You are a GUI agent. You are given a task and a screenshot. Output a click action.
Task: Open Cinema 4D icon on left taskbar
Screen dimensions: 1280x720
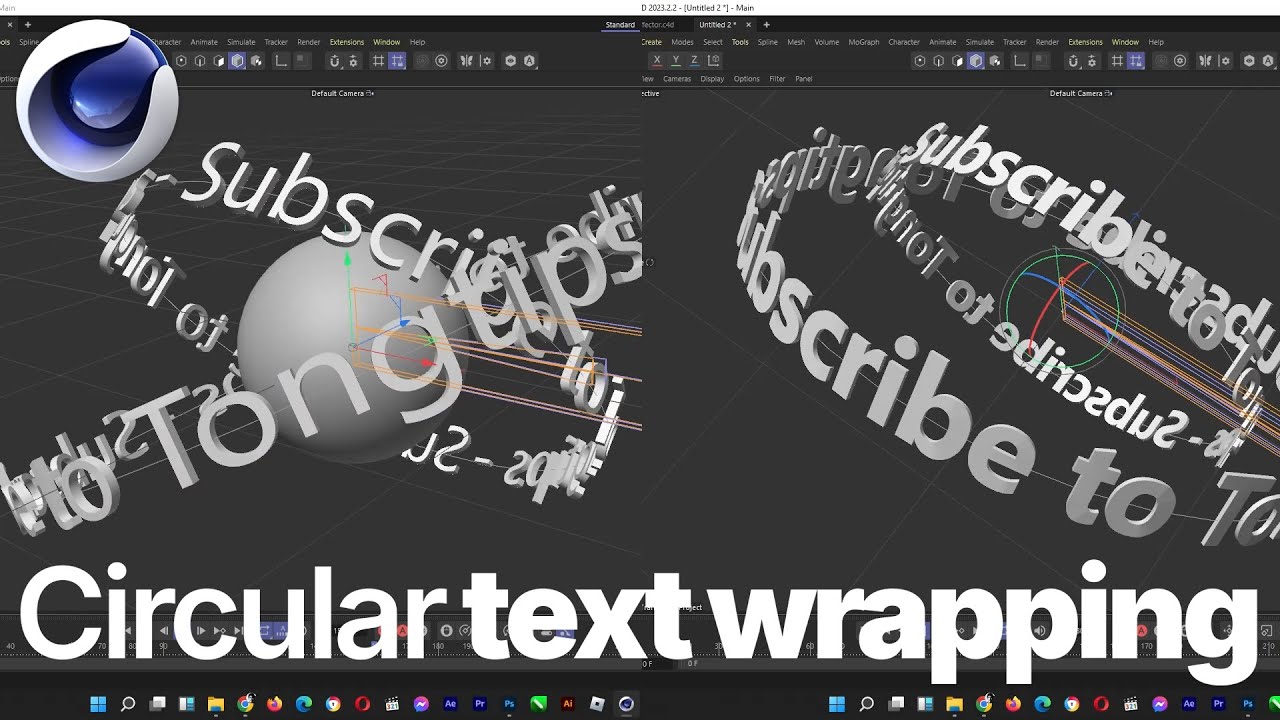(x=626, y=704)
